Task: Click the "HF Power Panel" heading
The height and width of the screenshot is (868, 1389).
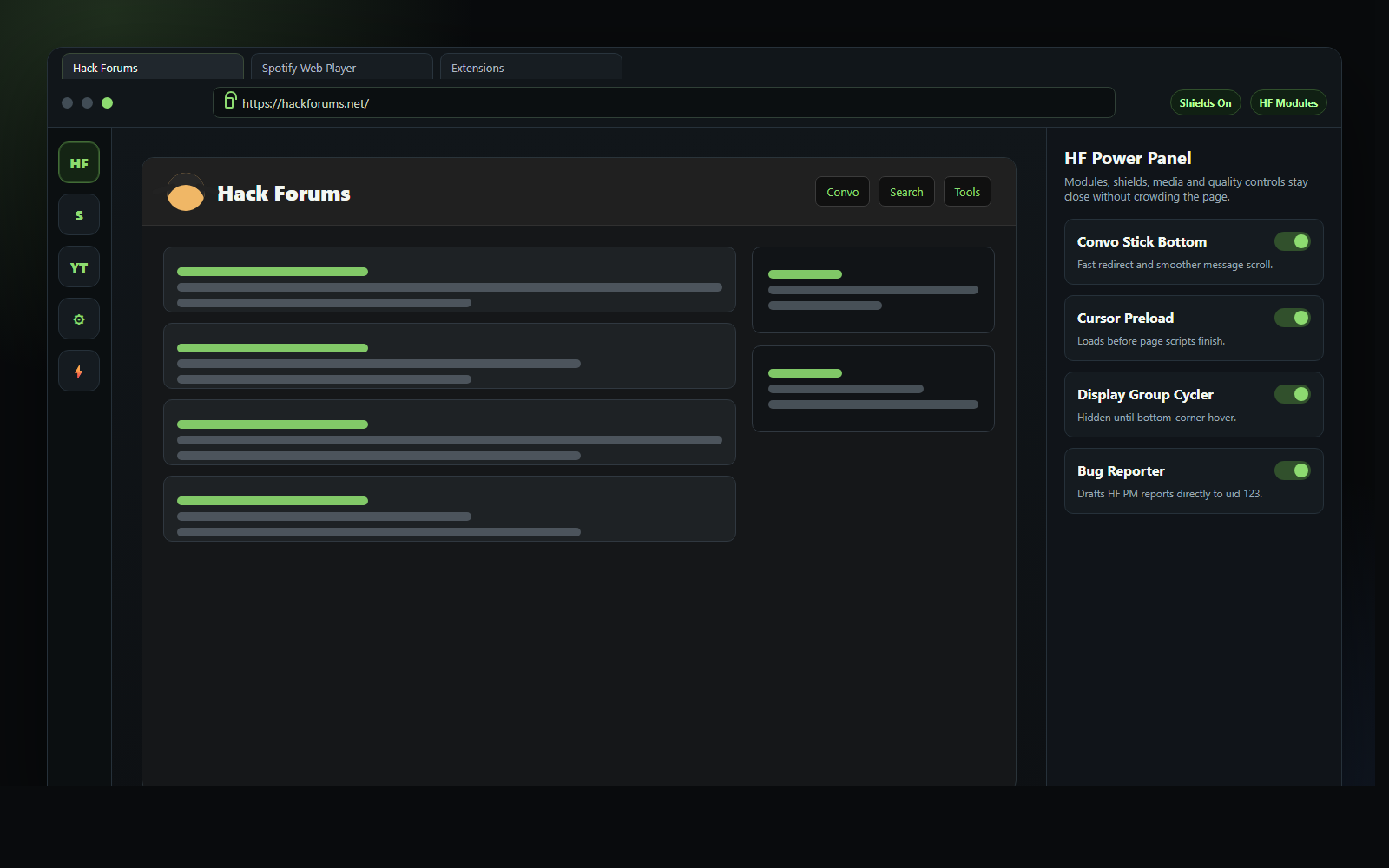Action: coord(1128,158)
